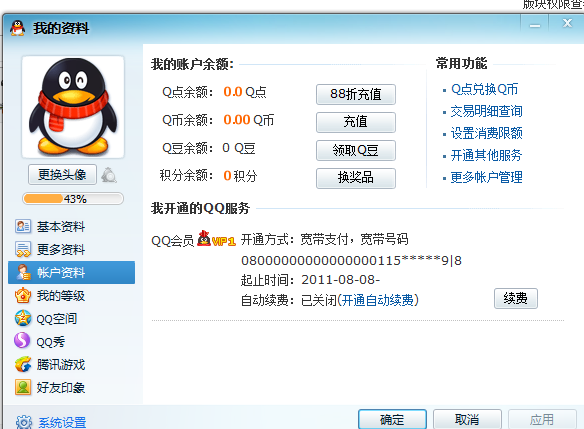This screenshot has height=429, width=584.
Task: Click the 开通自动续费 link
Action: (x=378, y=300)
